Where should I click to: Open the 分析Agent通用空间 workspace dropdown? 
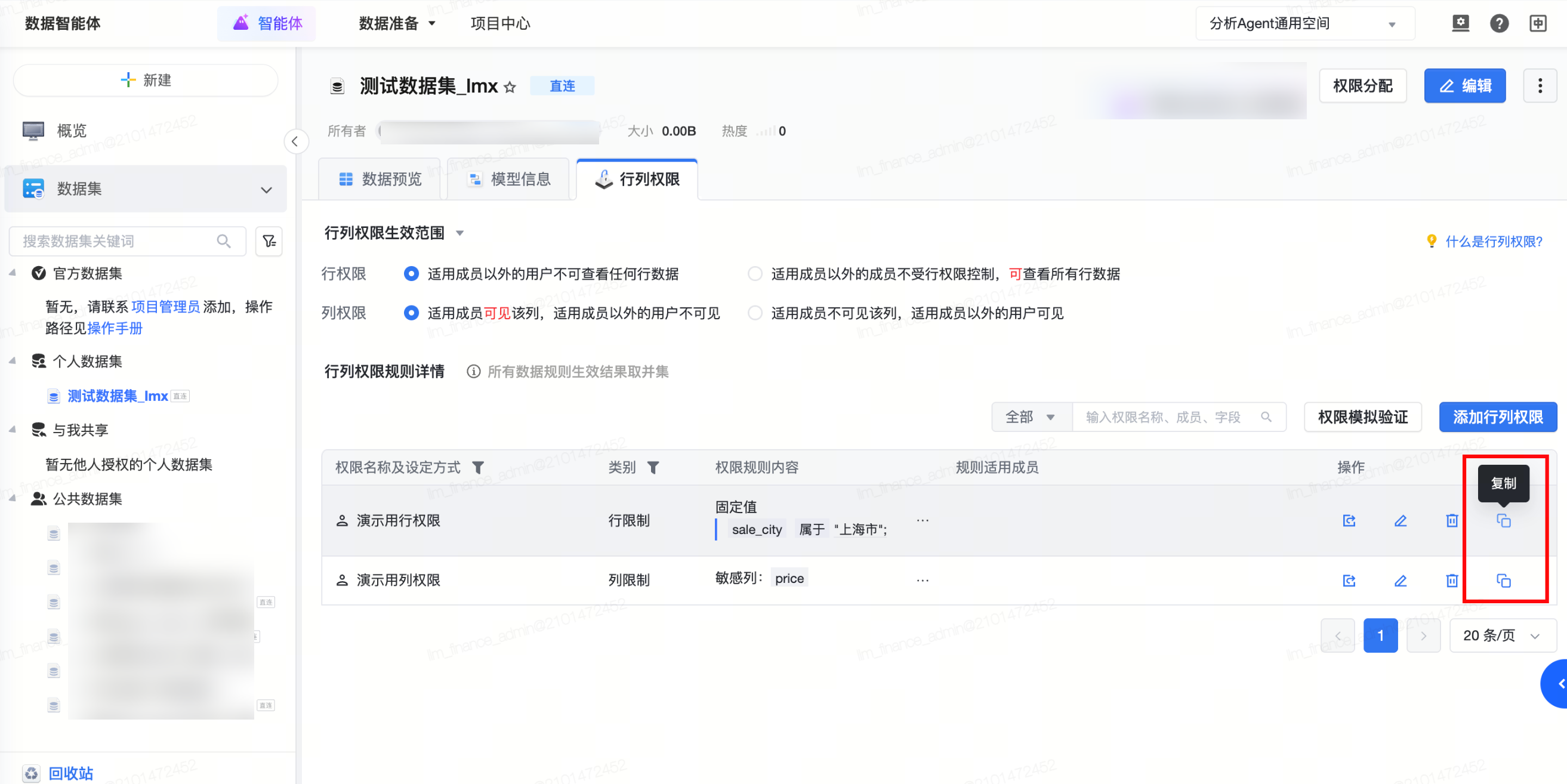(1304, 24)
